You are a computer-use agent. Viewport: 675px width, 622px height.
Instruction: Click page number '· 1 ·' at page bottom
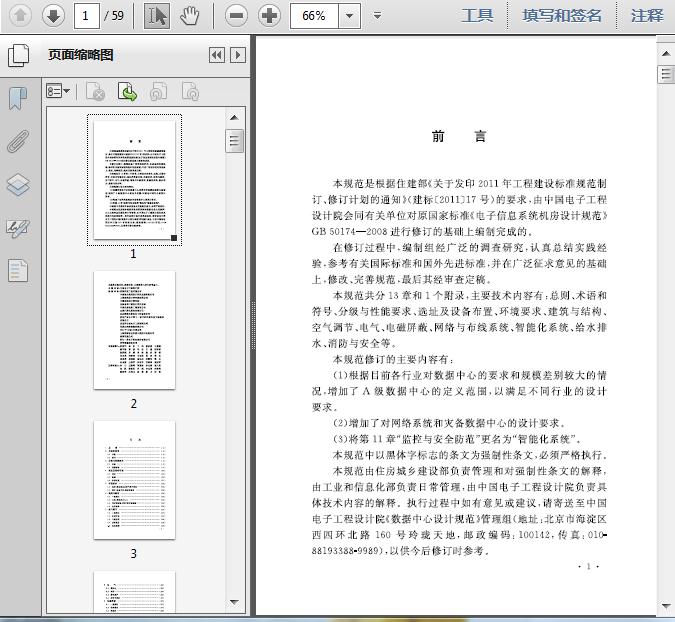(x=588, y=566)
